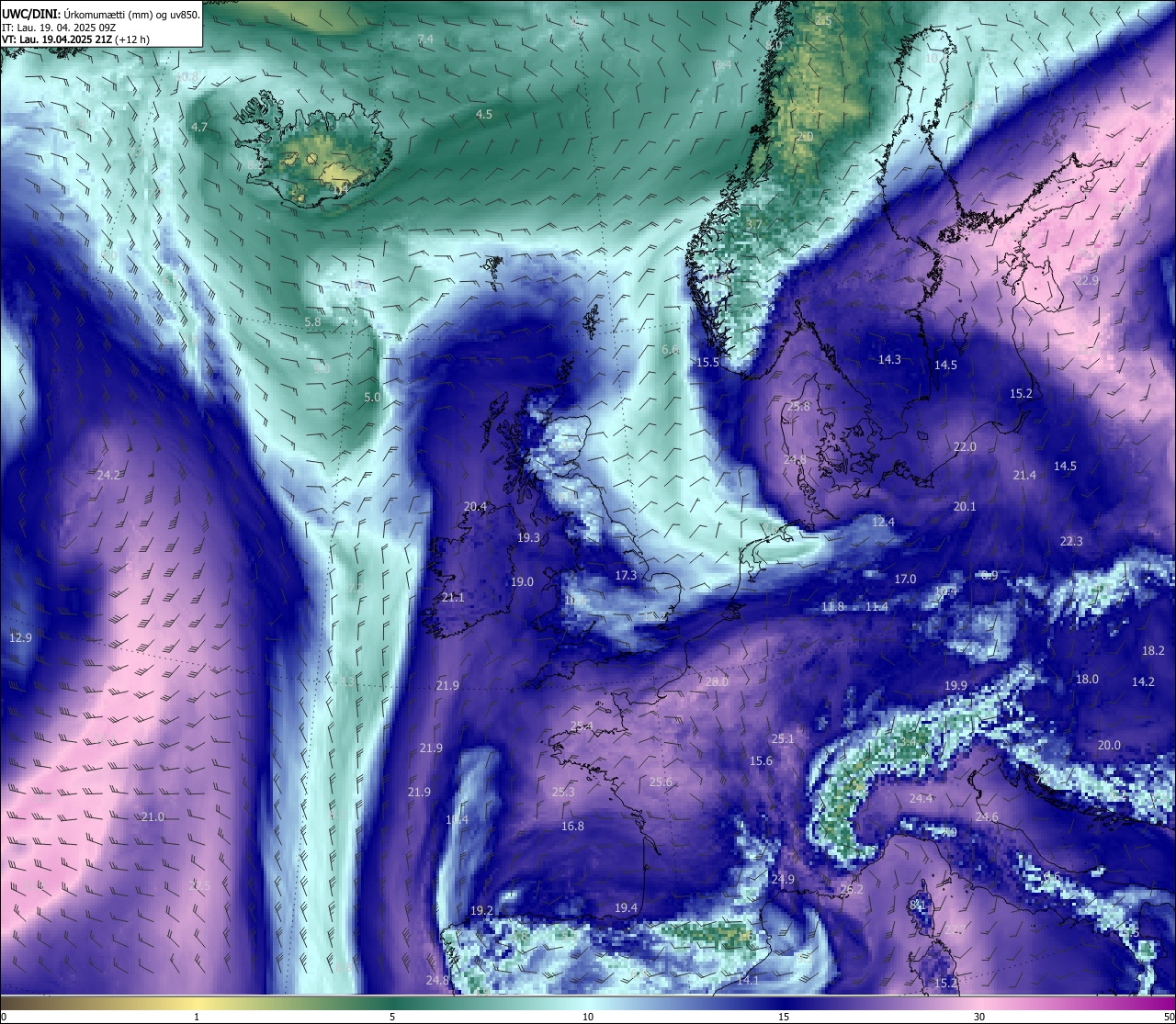
Task: Select the map value '17.3'
Action: pos(626,575)
